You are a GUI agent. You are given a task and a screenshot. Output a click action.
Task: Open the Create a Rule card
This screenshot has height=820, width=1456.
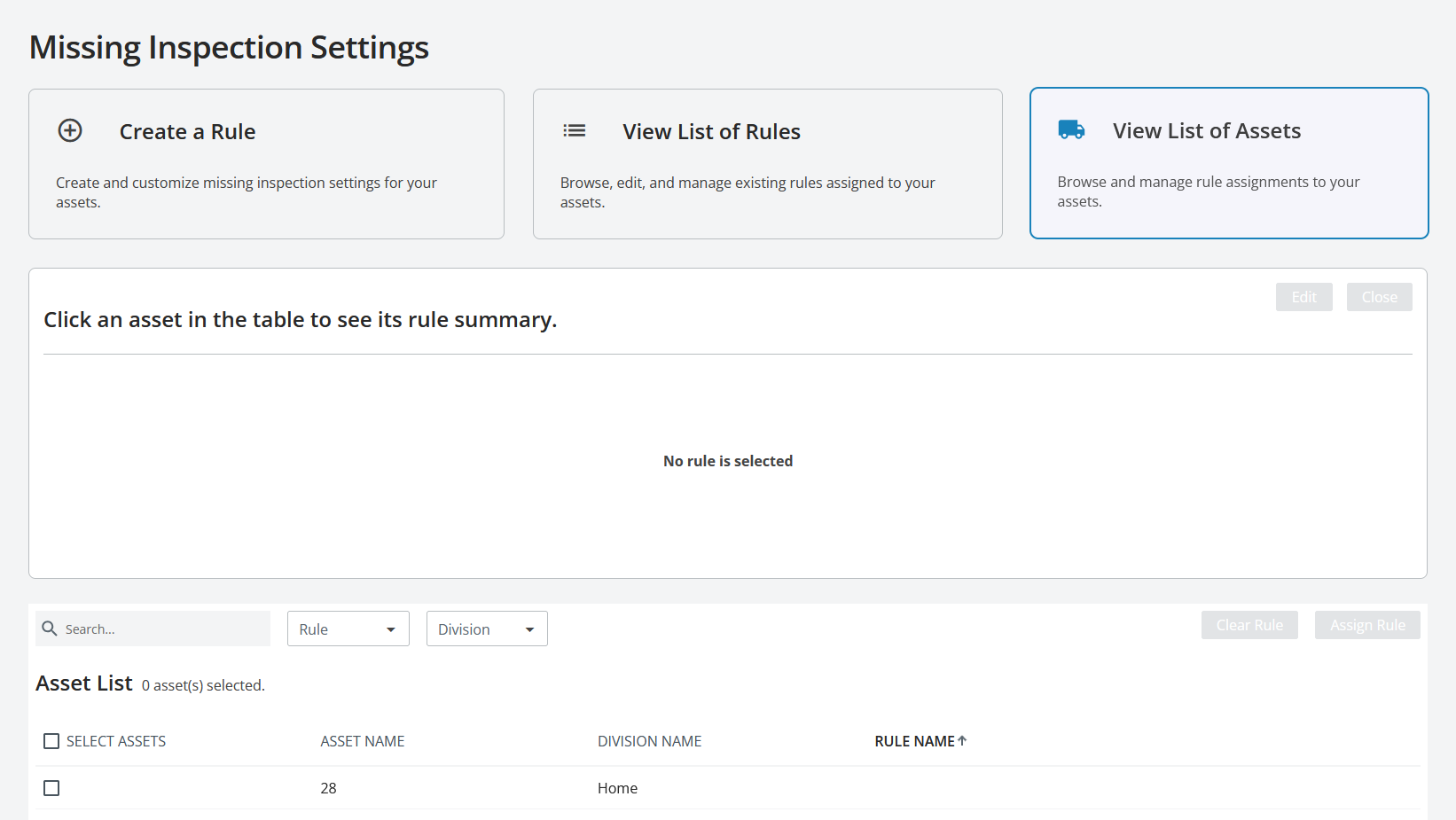[266, 164]
